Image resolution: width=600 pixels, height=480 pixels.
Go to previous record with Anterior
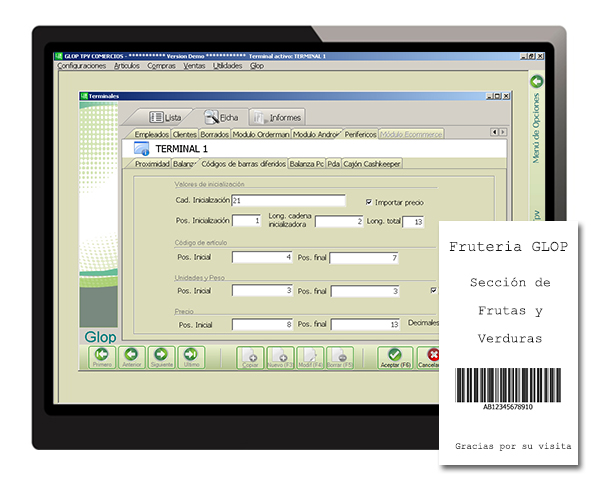pos(132,358)
